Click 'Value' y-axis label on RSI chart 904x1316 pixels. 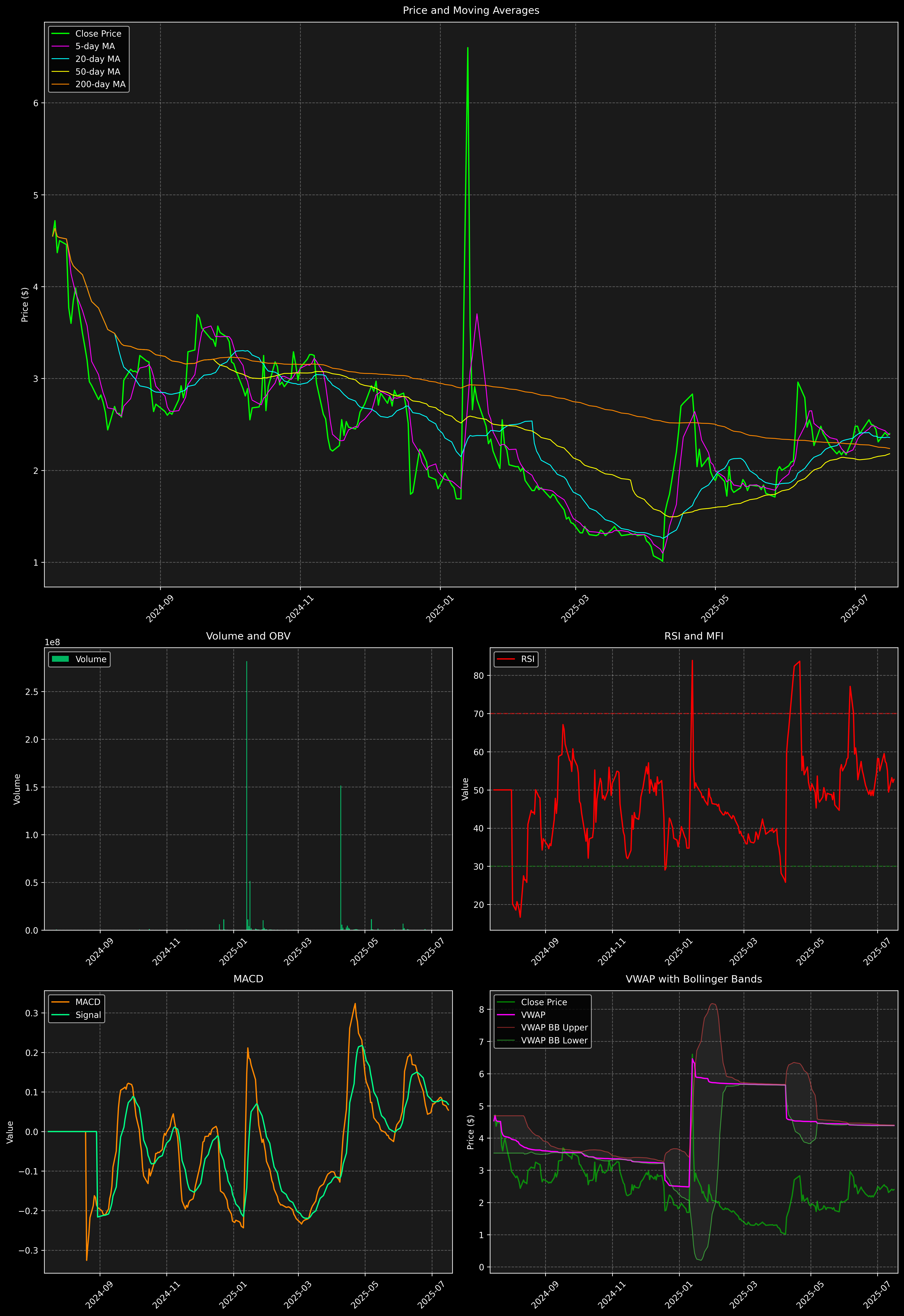pyautogui.click(x=465, y=789)
